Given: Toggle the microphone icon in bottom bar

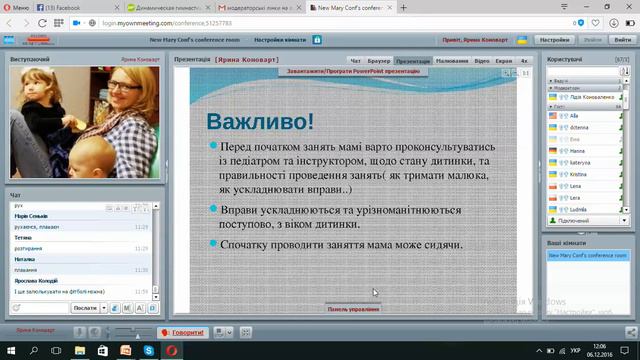Looking at the screenshot, I should 80,333.
